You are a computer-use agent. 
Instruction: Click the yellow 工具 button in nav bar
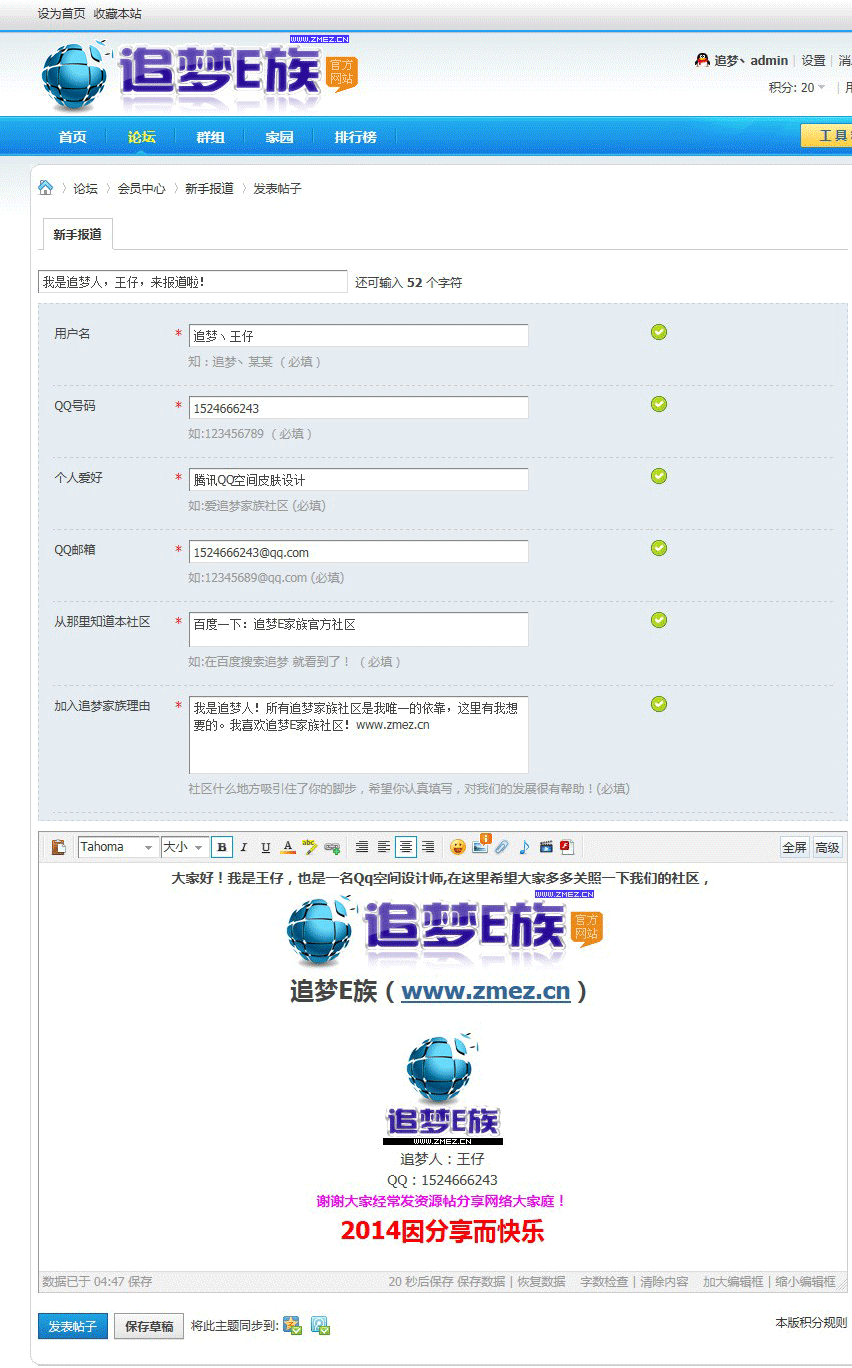click(826, 136)
